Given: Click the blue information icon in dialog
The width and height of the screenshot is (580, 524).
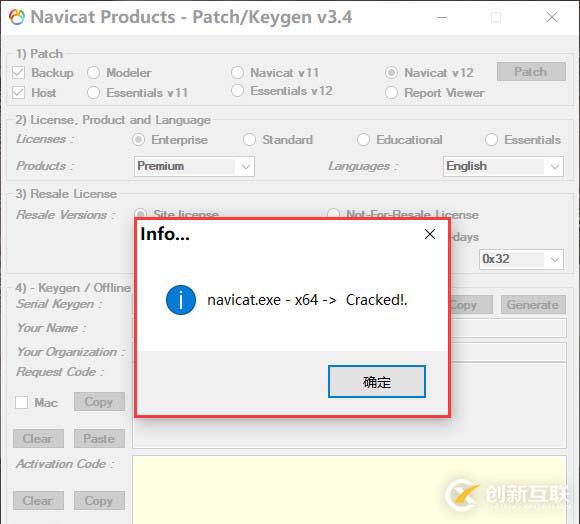Looking at the screenshot, I should (x=181, y=300).
